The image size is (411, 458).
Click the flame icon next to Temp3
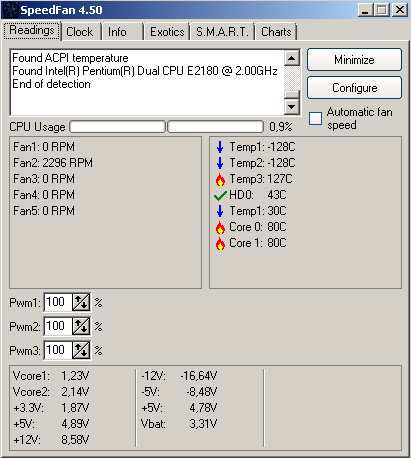(220, 179)
